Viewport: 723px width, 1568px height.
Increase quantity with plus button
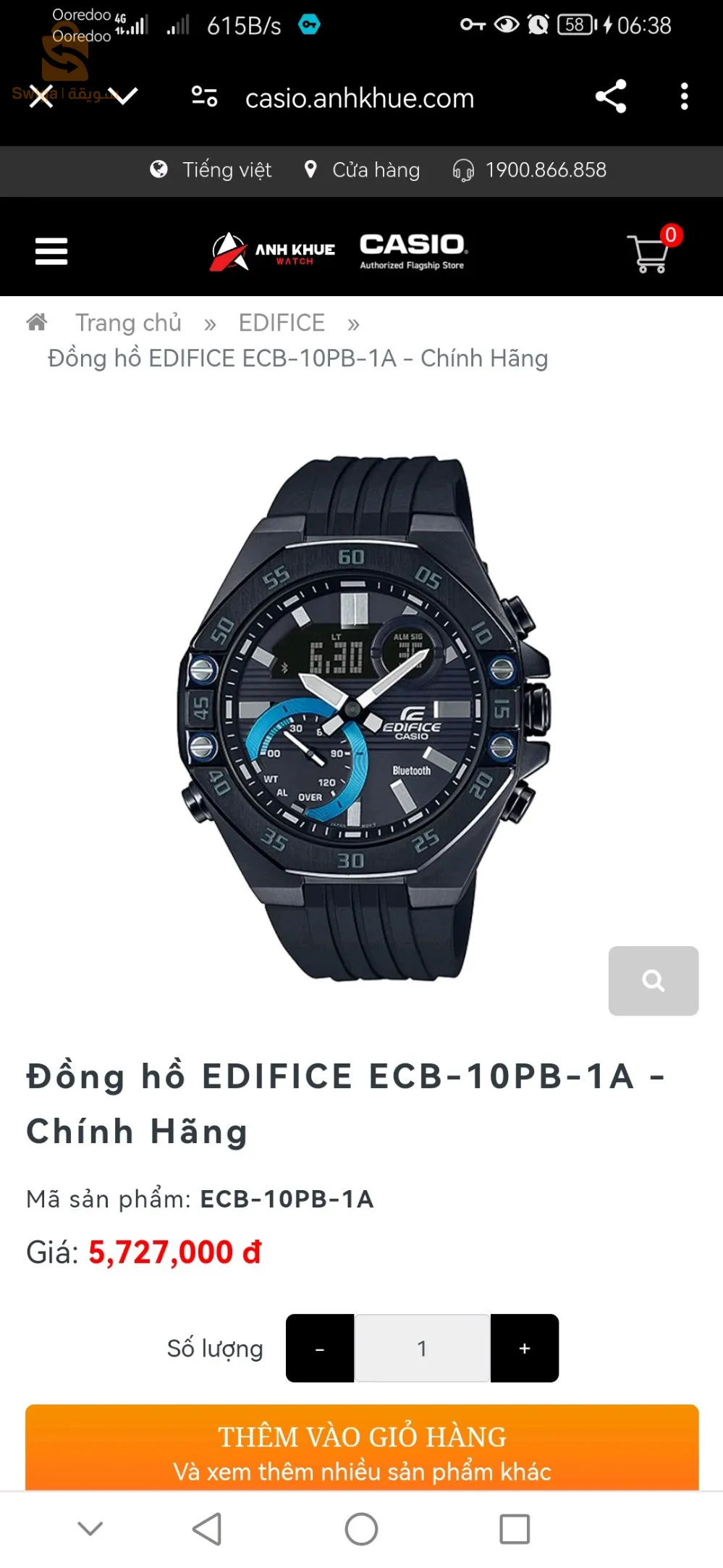pos(525,1348)
